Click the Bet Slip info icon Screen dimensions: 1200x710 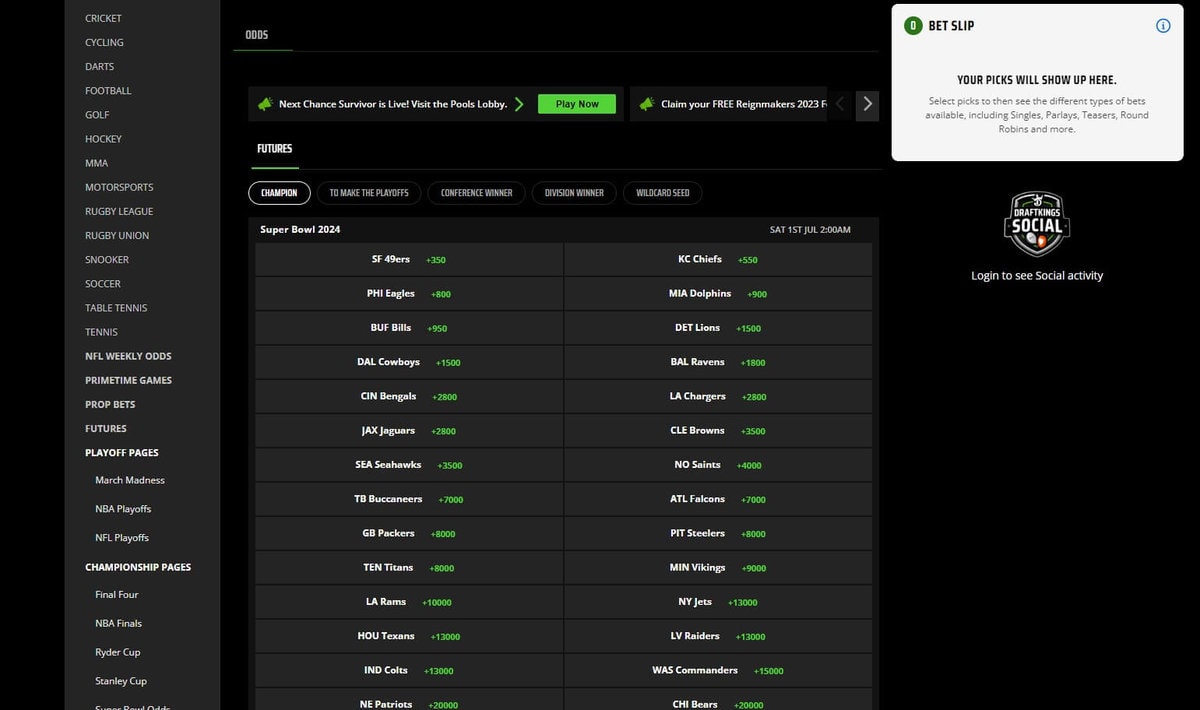[1163, 26]
